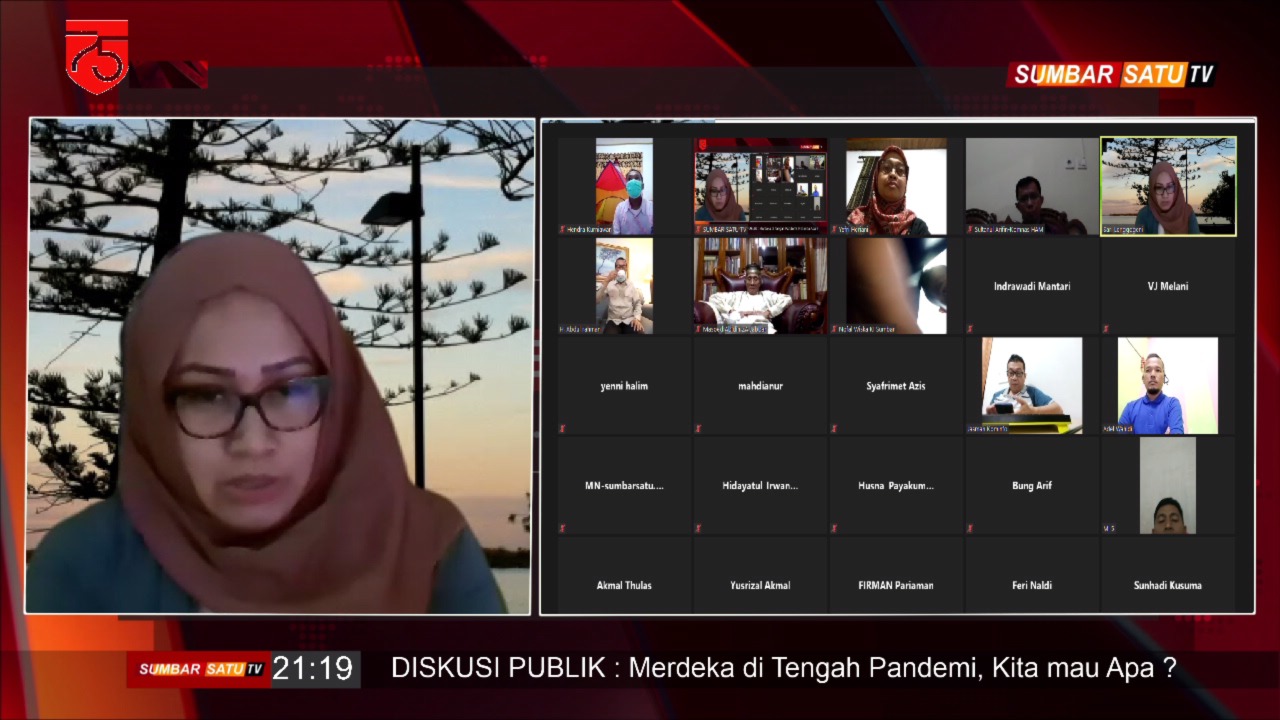The height and width of the screenshot is (720, 1280).
Task: Click the Sumbar Satu TV logo top right
Action: coord(1113,75)
